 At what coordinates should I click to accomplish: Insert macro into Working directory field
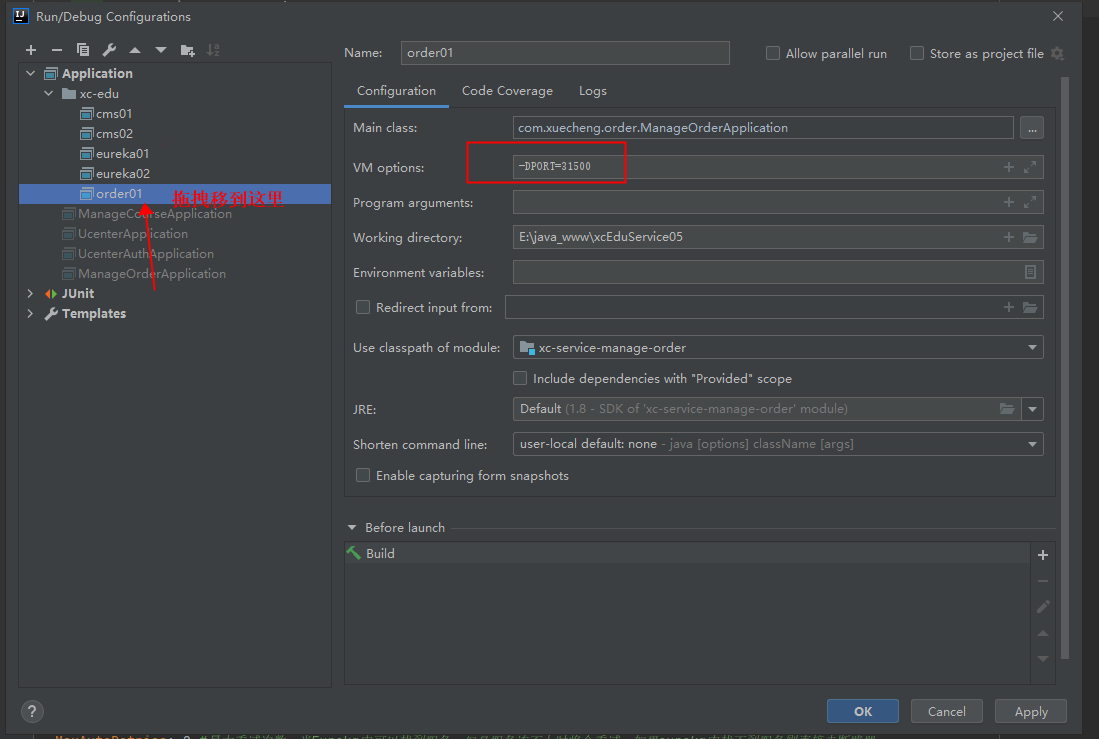(1009, 237)
